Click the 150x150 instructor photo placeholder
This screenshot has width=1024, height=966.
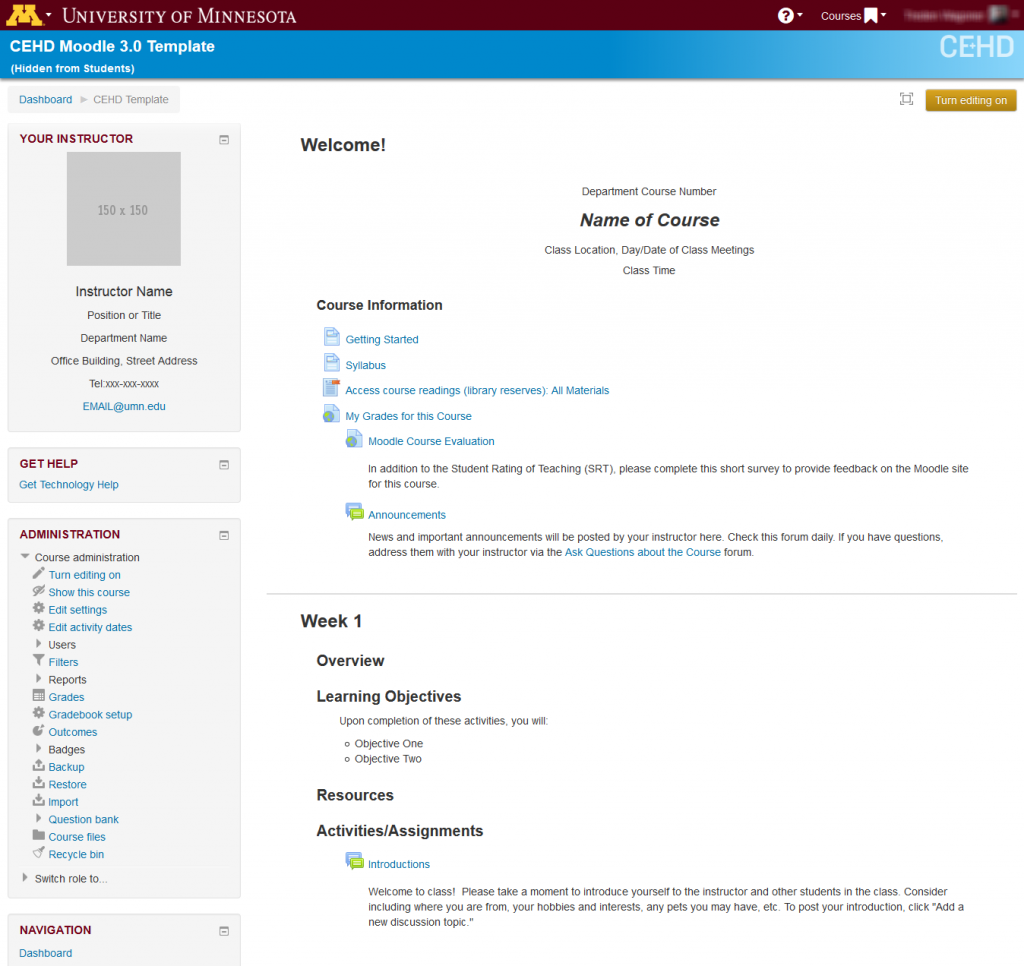click(123, 208)
